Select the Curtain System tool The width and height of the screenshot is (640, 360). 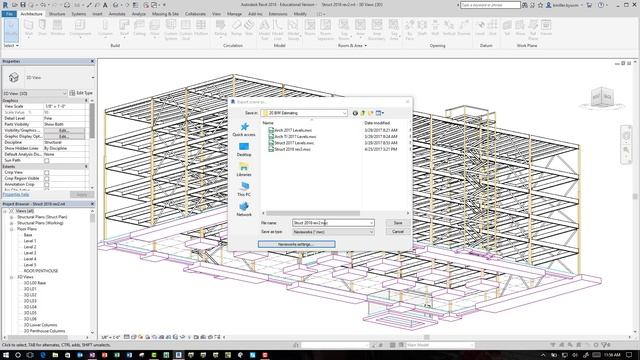click(171, 29)
